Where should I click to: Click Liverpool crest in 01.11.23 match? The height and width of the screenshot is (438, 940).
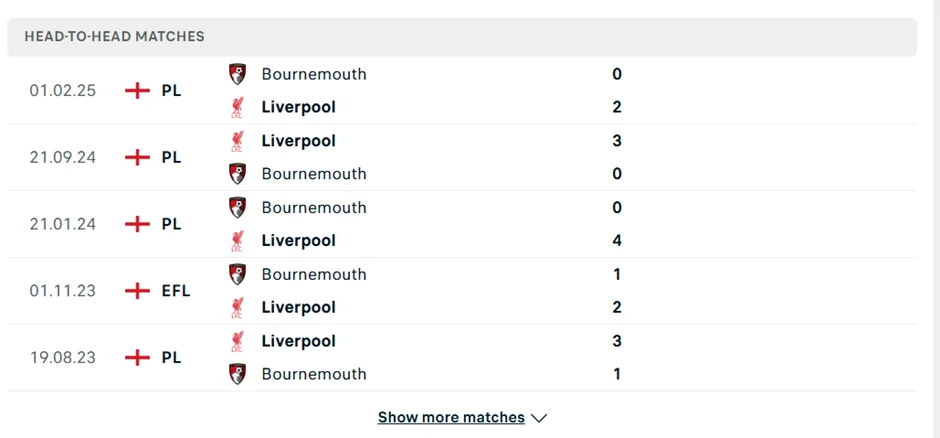pos(237,307)
